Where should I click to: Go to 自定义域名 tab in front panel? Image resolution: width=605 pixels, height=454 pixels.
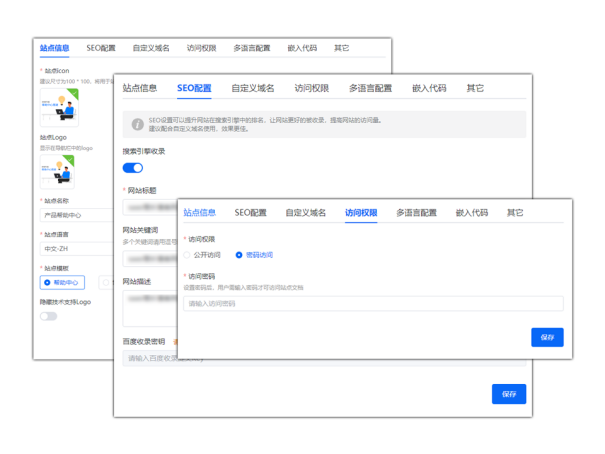click(x=306, y=213)
